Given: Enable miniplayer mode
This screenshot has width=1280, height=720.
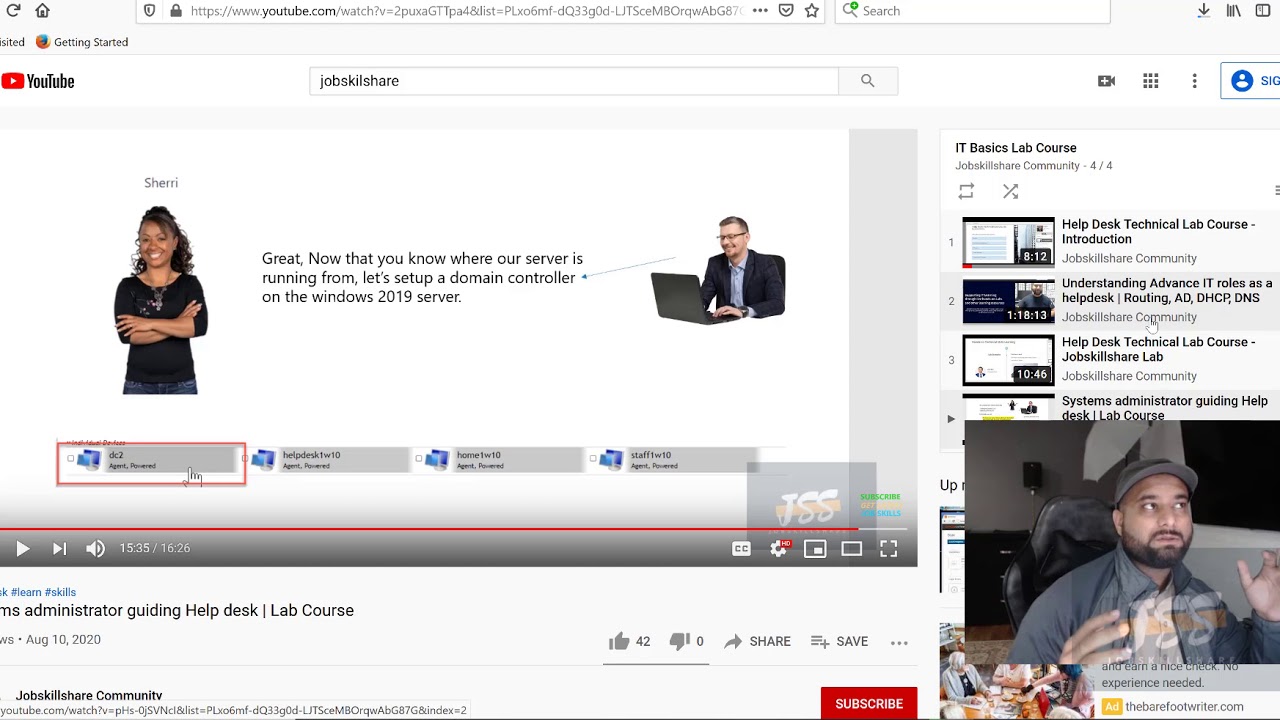Looking at the screenshot, I should tap(815, 548).
